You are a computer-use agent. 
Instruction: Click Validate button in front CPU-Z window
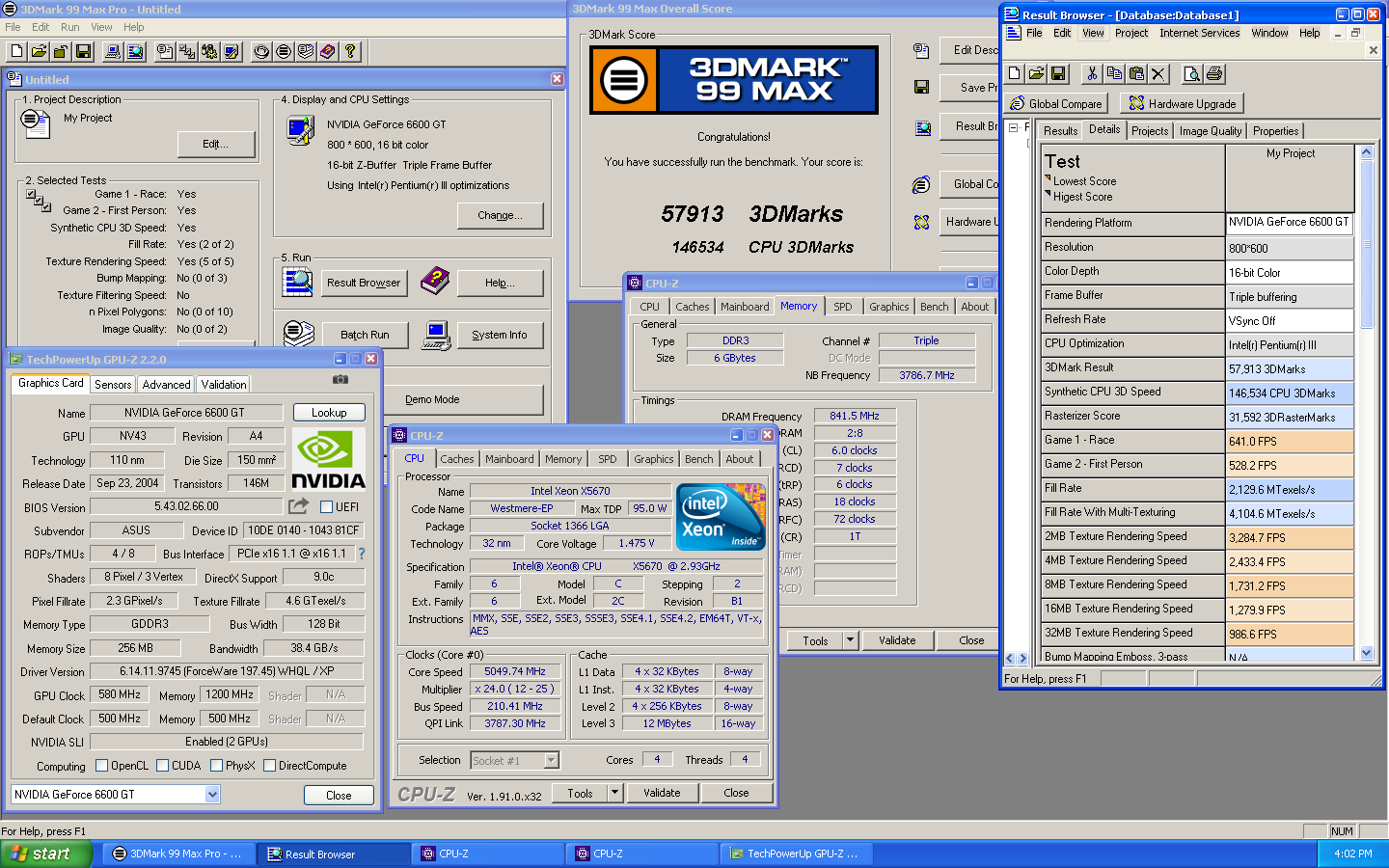[x=662, y=793]
